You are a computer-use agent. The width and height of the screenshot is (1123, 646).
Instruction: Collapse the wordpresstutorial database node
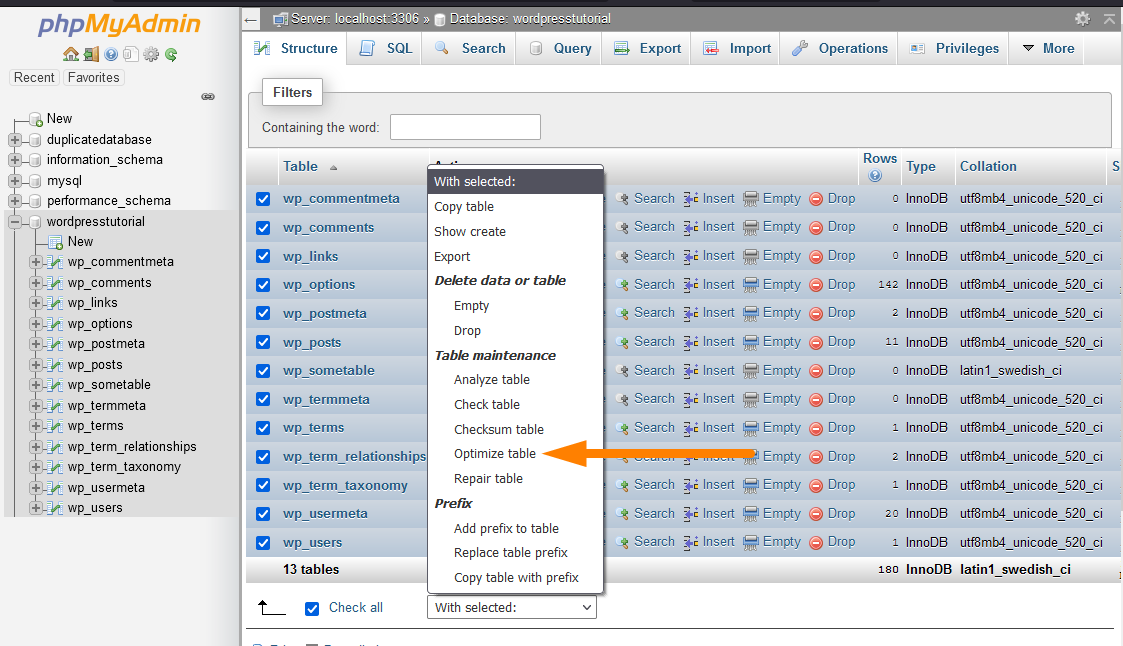coord(14,222)
